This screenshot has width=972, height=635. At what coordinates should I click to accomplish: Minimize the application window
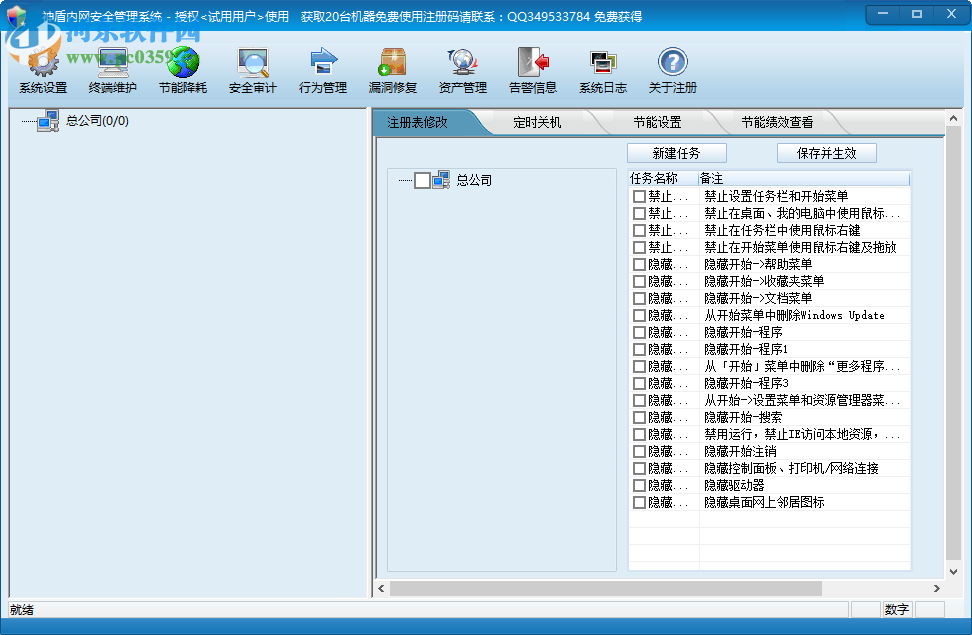(x=883, y=14)
